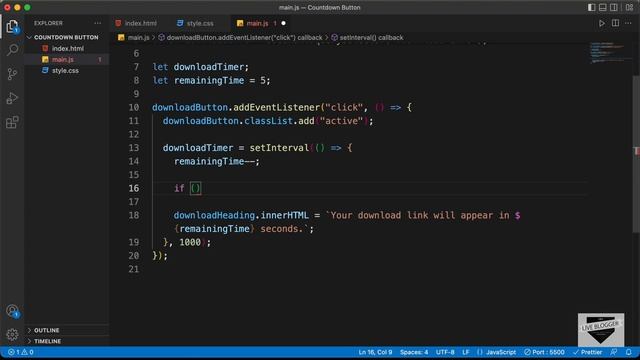Image resolution: width=640 pixels, height=360 pixels.
Task: Toggle secondary side bar layout icon
Action: tap(613, 7)
